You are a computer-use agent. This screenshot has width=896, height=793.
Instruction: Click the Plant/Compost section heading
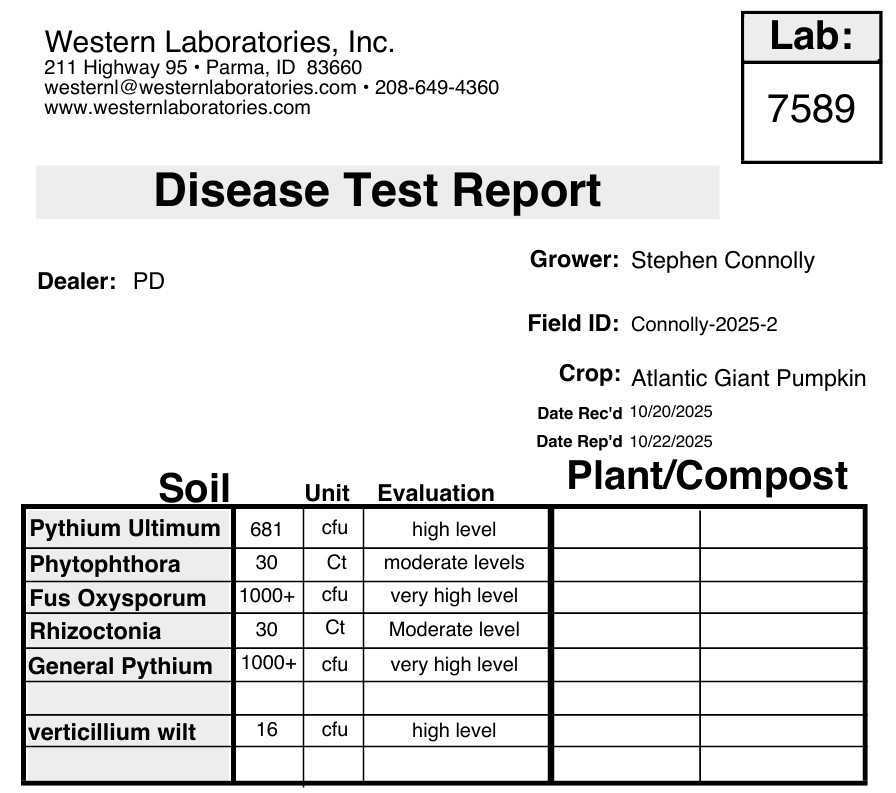click(707, 475)
